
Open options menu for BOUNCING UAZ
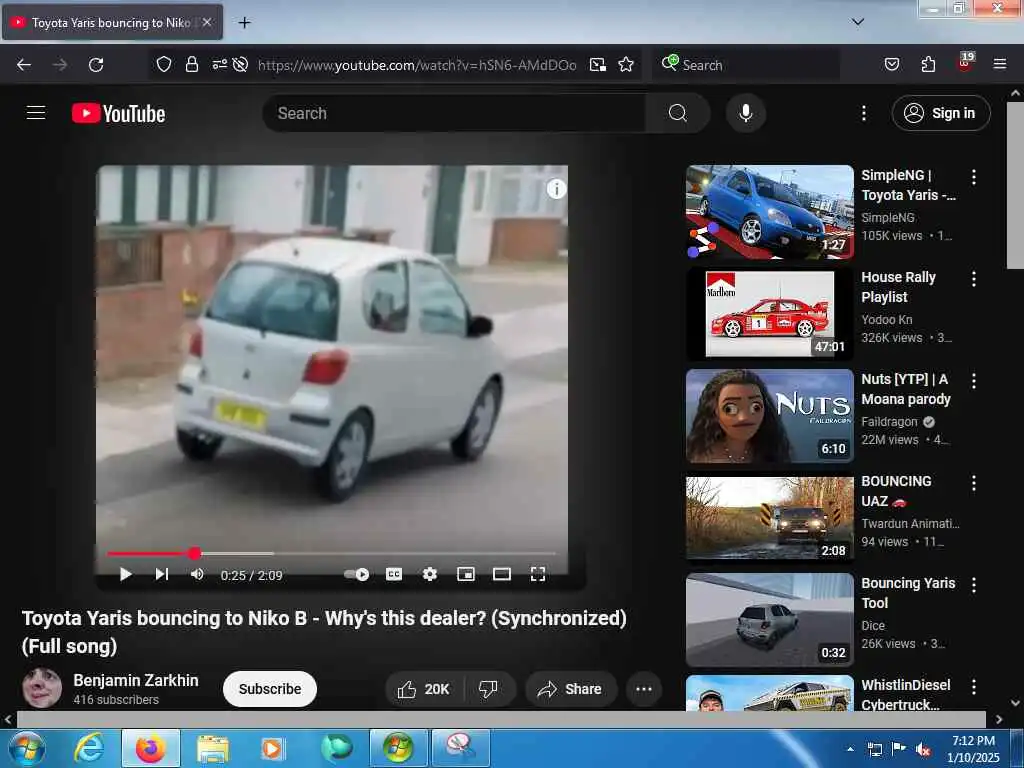coord(974,483)
